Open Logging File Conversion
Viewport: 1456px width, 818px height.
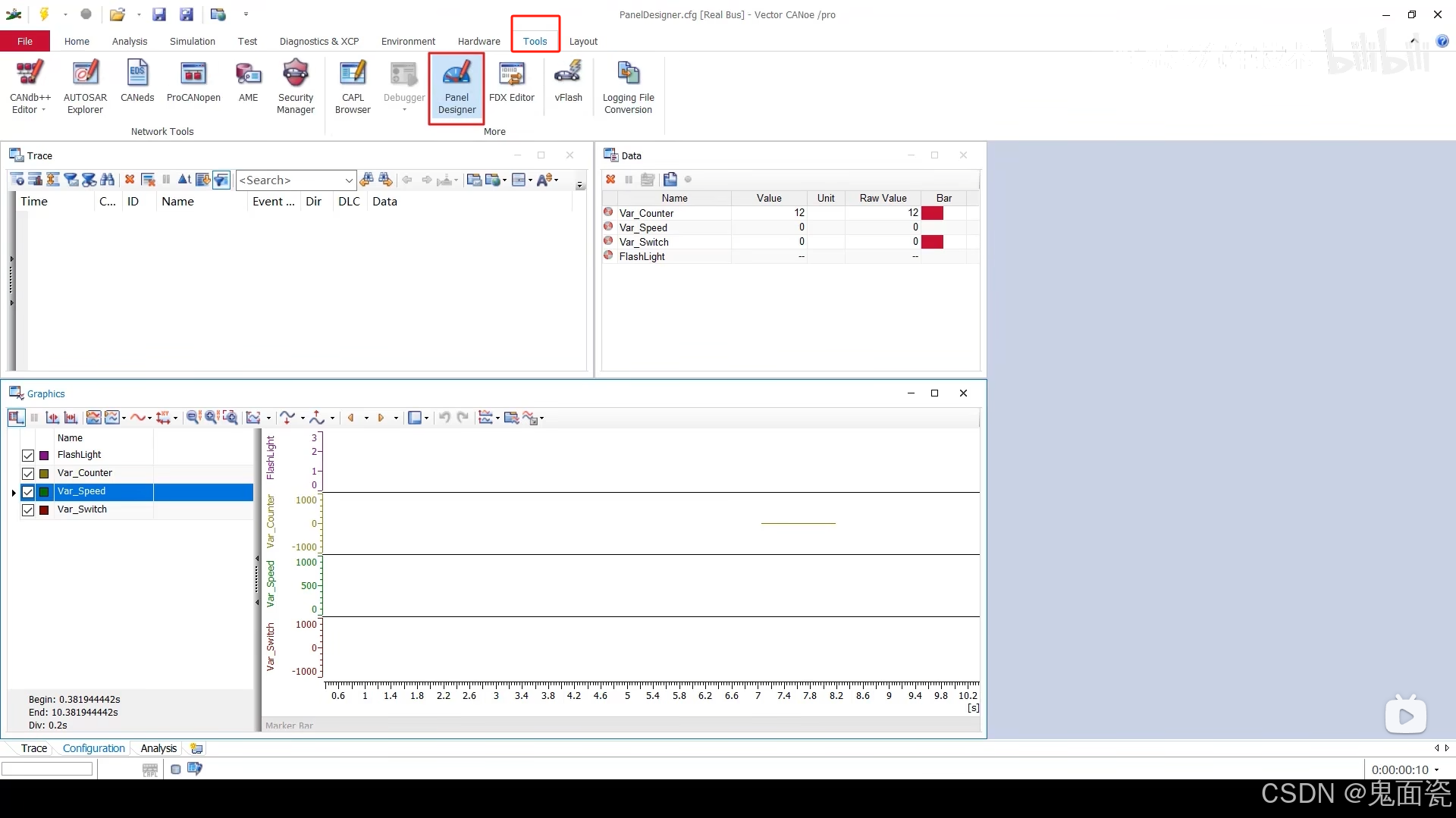(x=628, y=87)
